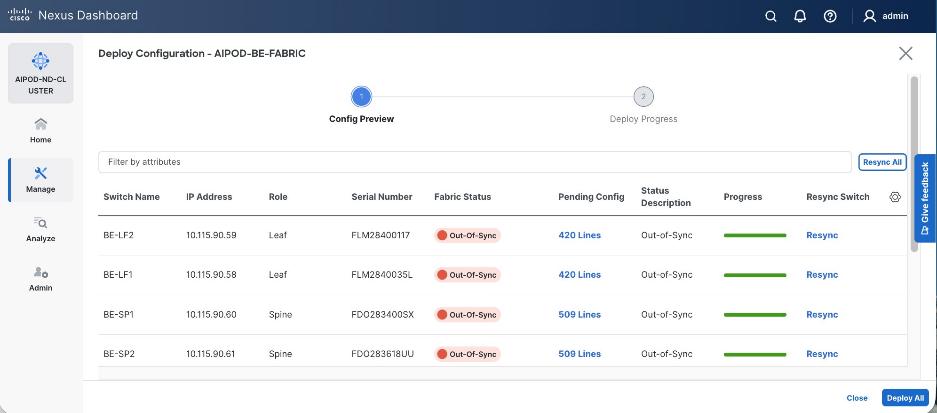Open the Manage section in sidebar
The width and height of the screenshot is (937, 413).
coord(40,179)
